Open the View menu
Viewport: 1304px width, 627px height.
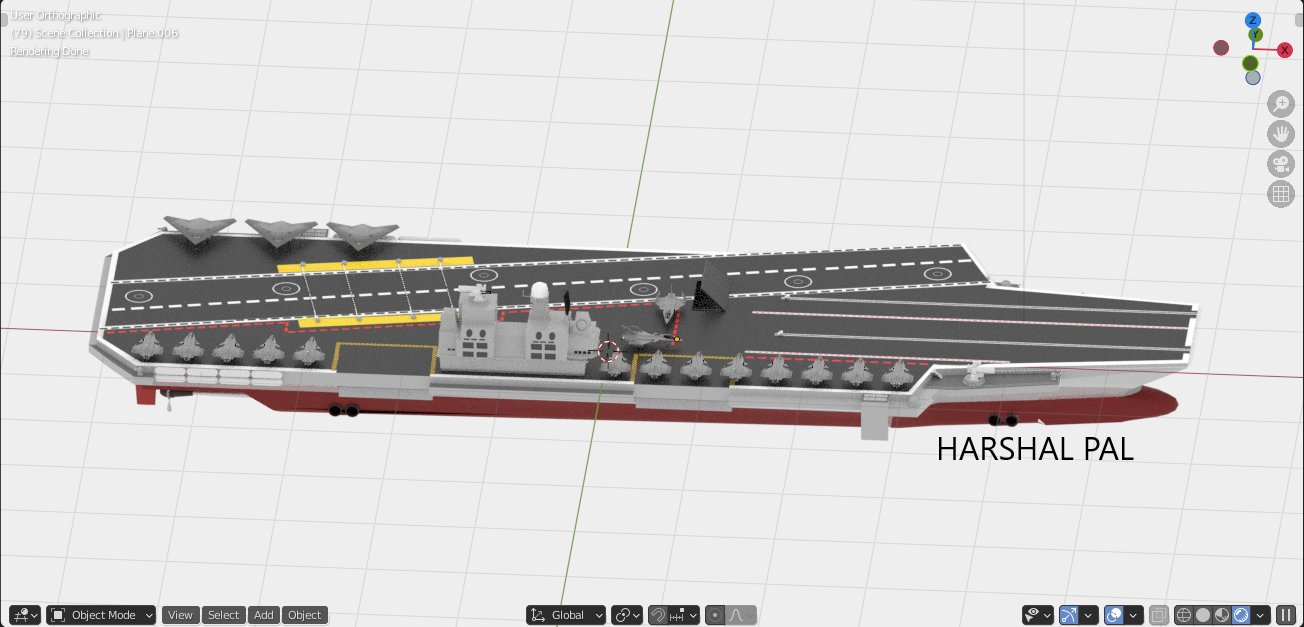coord(180,615)
